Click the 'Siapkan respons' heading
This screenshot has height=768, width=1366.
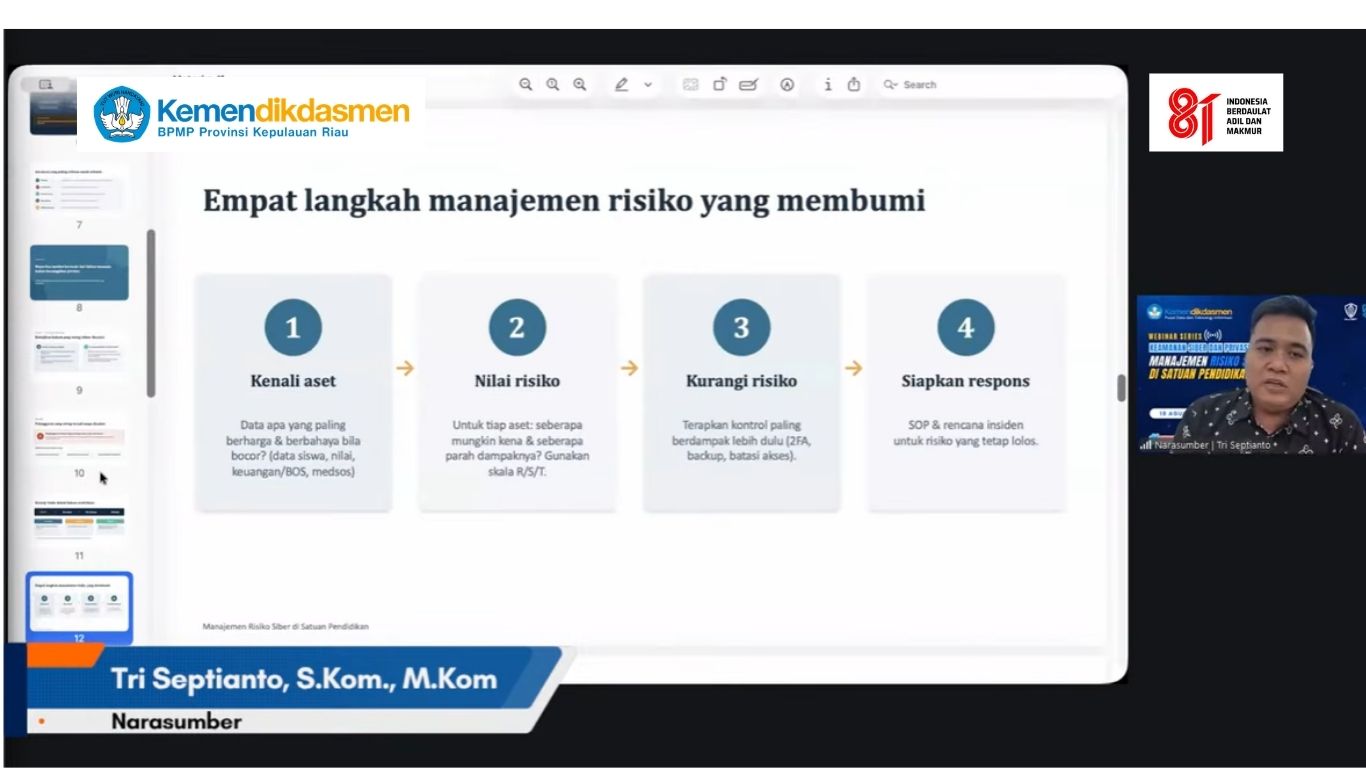point(965,381)
